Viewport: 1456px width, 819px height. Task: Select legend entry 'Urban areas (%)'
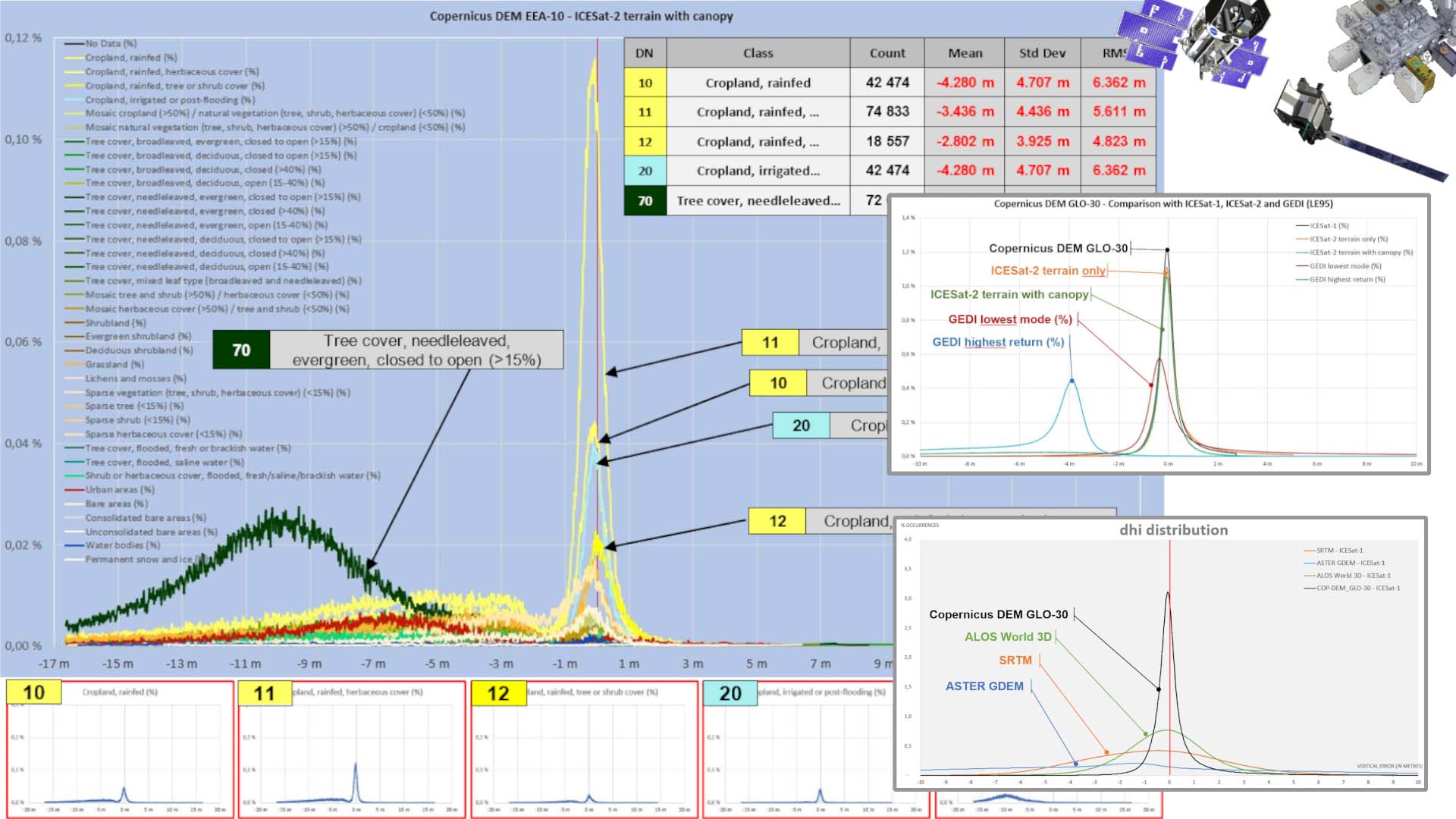point(110,489)
